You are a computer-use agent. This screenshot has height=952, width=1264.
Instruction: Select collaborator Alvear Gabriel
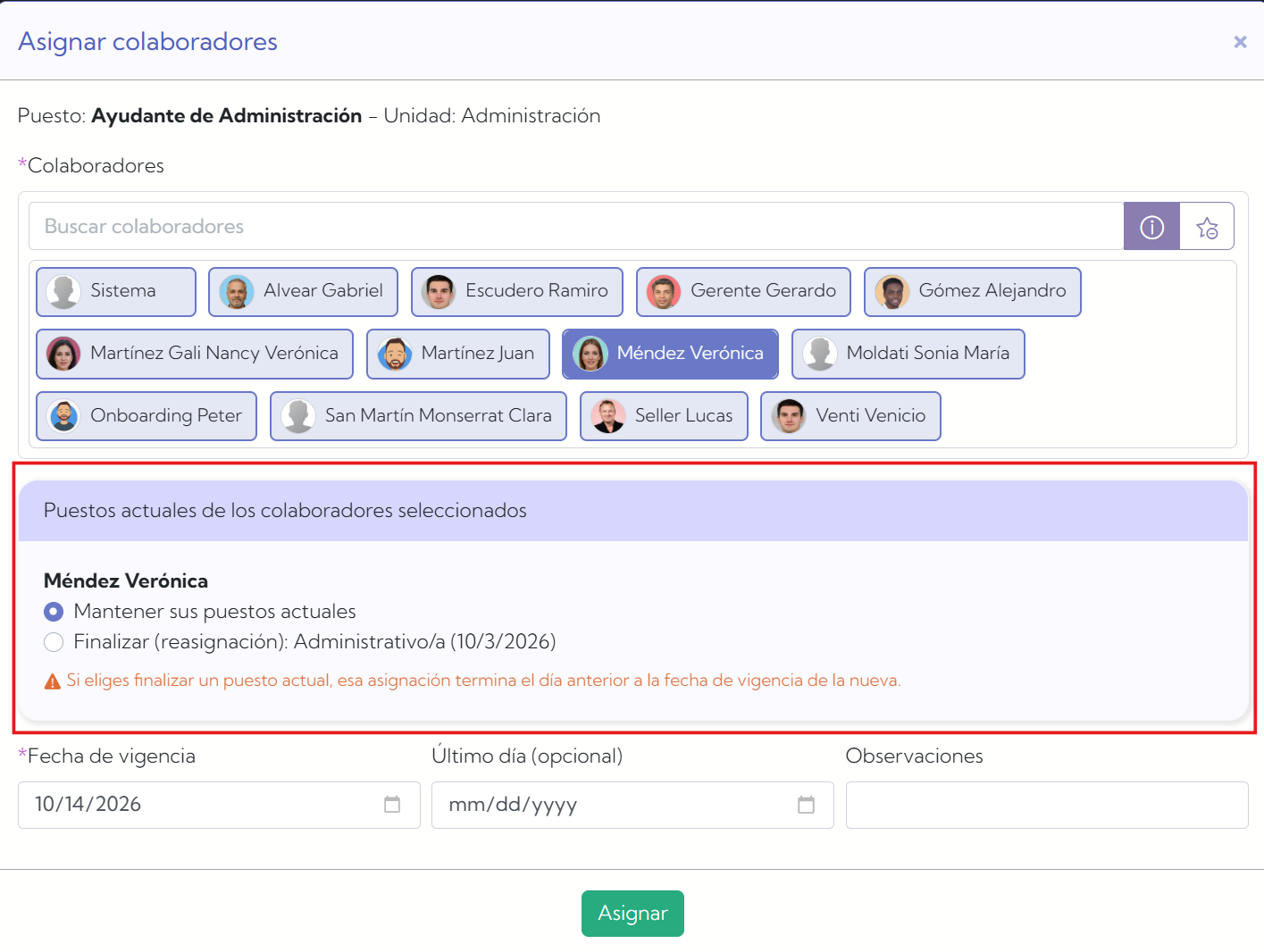303,292
